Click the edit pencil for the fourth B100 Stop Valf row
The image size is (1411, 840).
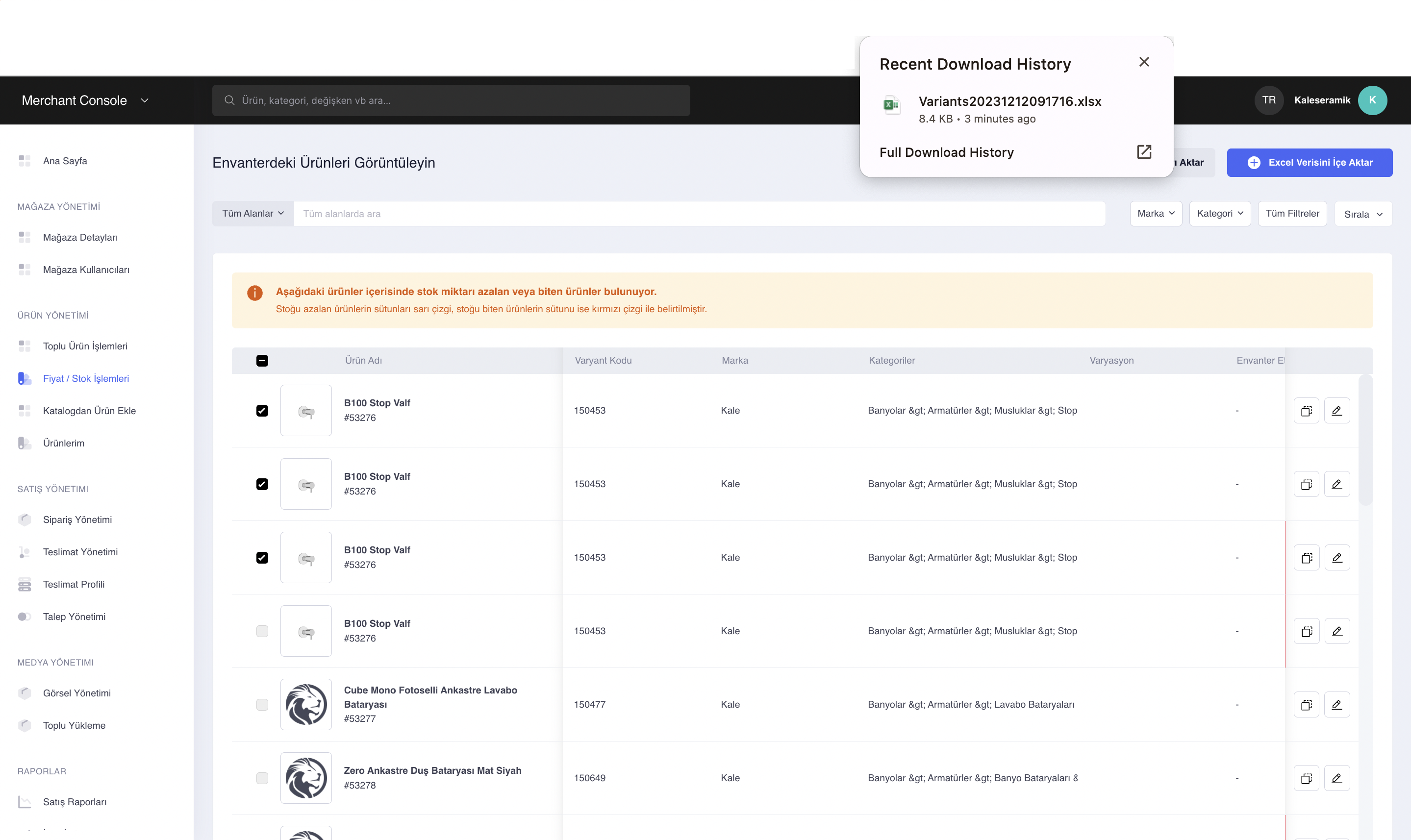[x=1337, y=631]
